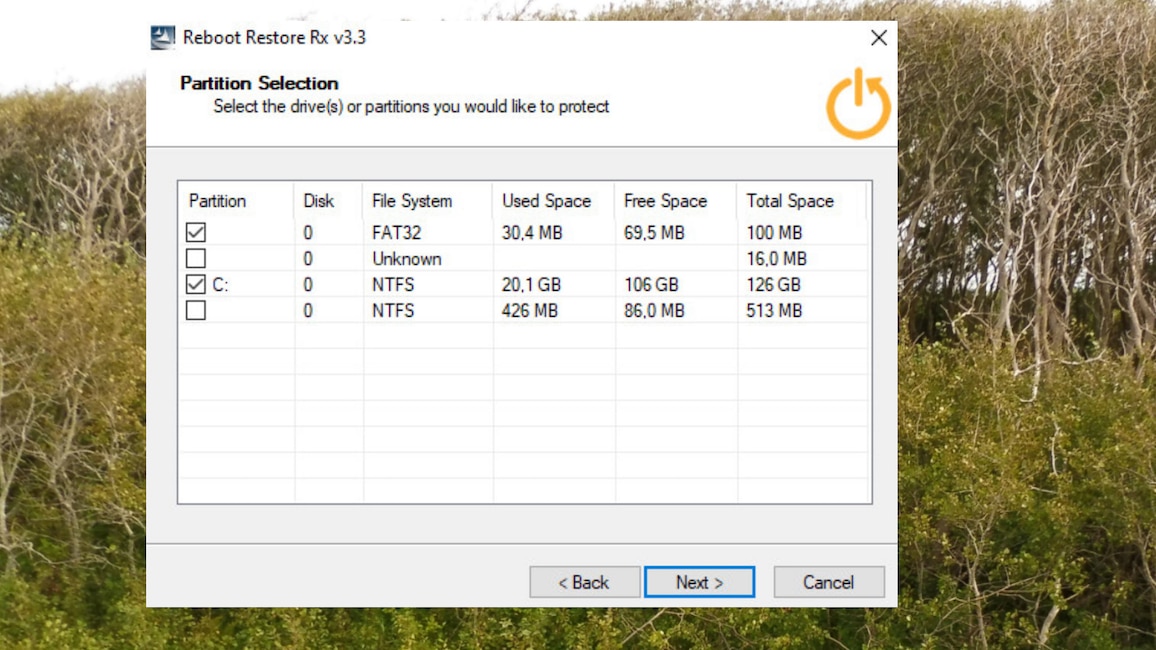The image size is (1156, 650).
Task: Click the File System column header
Action: point(427,201)
